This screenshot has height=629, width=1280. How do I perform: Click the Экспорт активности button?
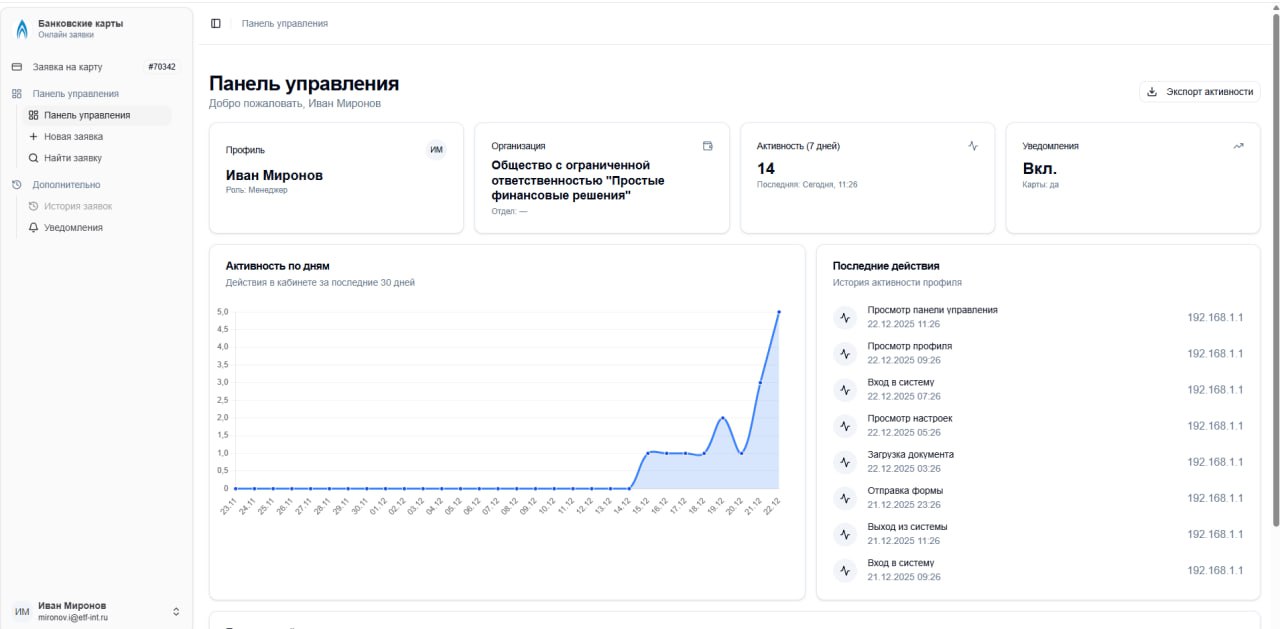pos(1199,92)
